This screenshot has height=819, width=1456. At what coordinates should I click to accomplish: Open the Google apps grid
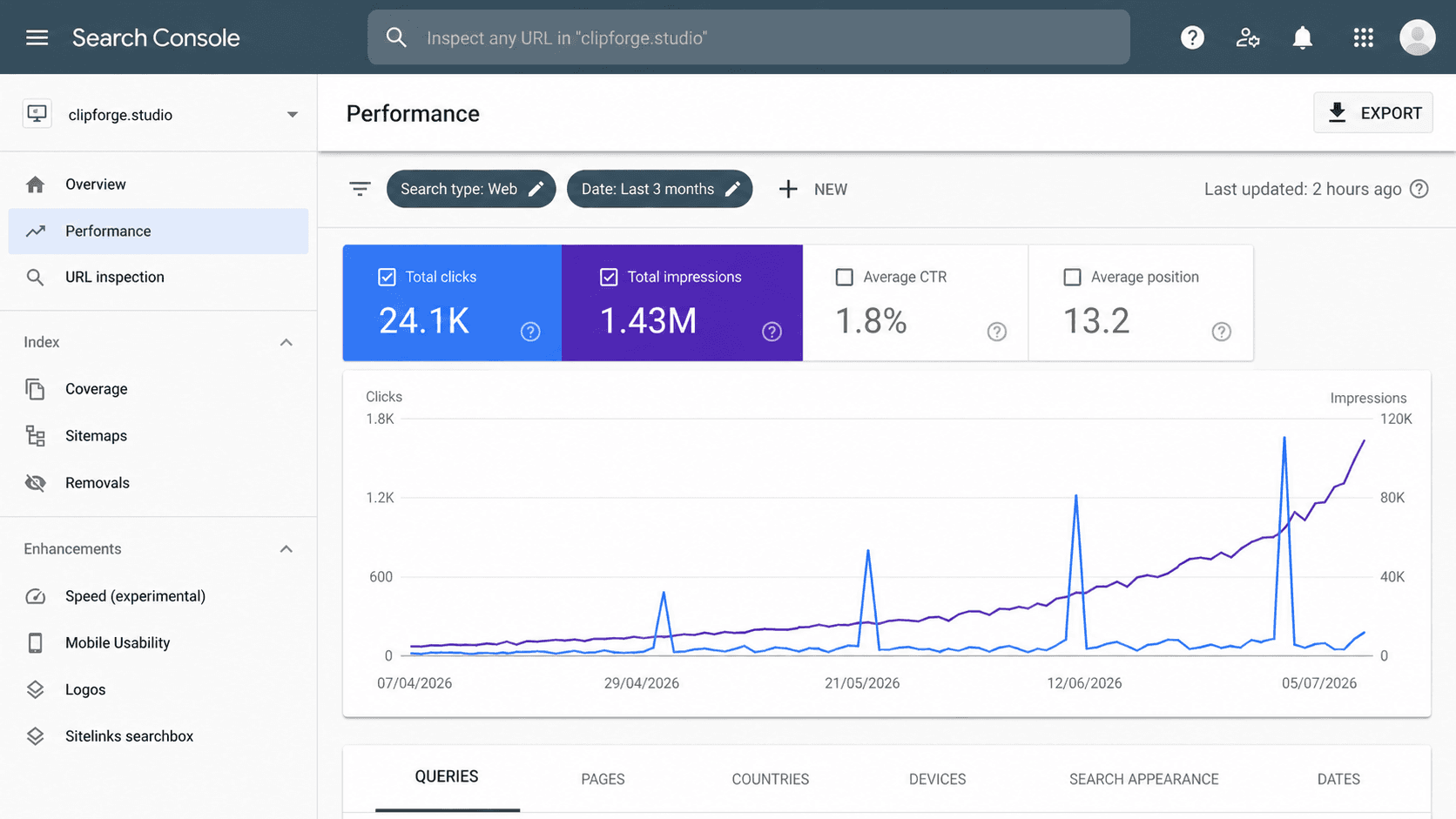pos(1364,37)
